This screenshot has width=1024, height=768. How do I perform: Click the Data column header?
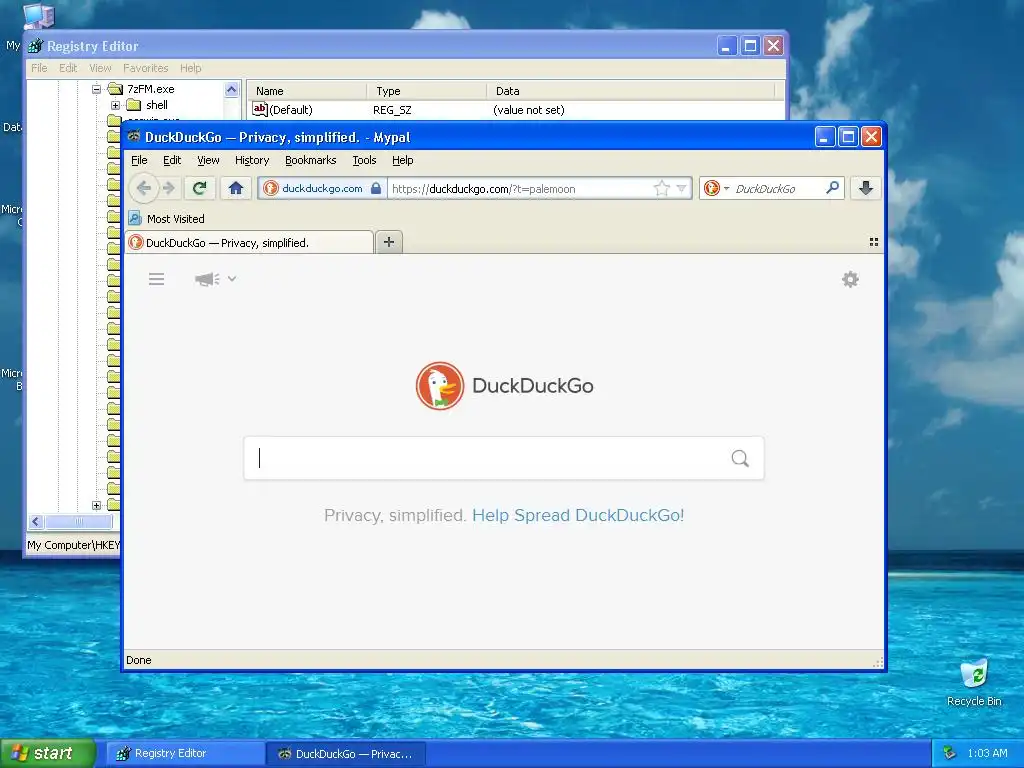[630, 91]
